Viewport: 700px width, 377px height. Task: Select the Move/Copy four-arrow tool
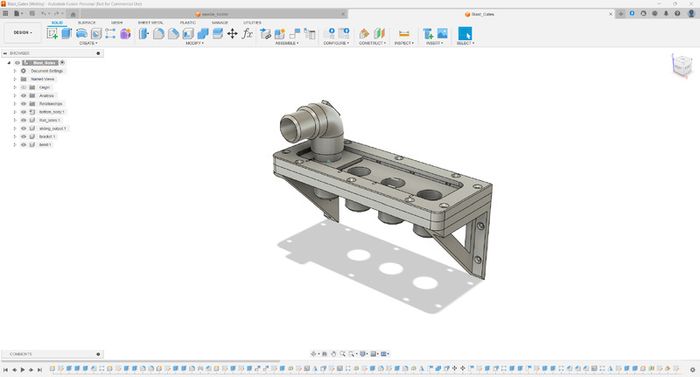click(x=232, y=34)
